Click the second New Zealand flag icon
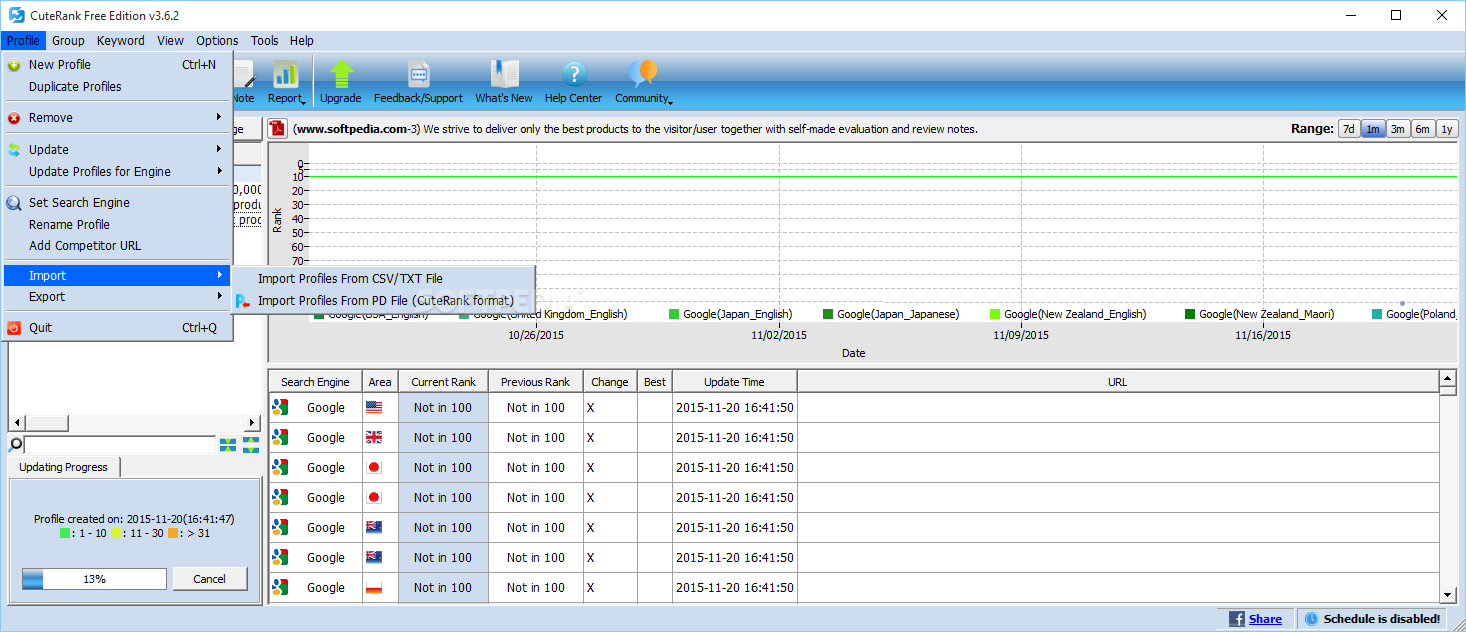This screenshot has height=632, width=1466. point(374,557)
